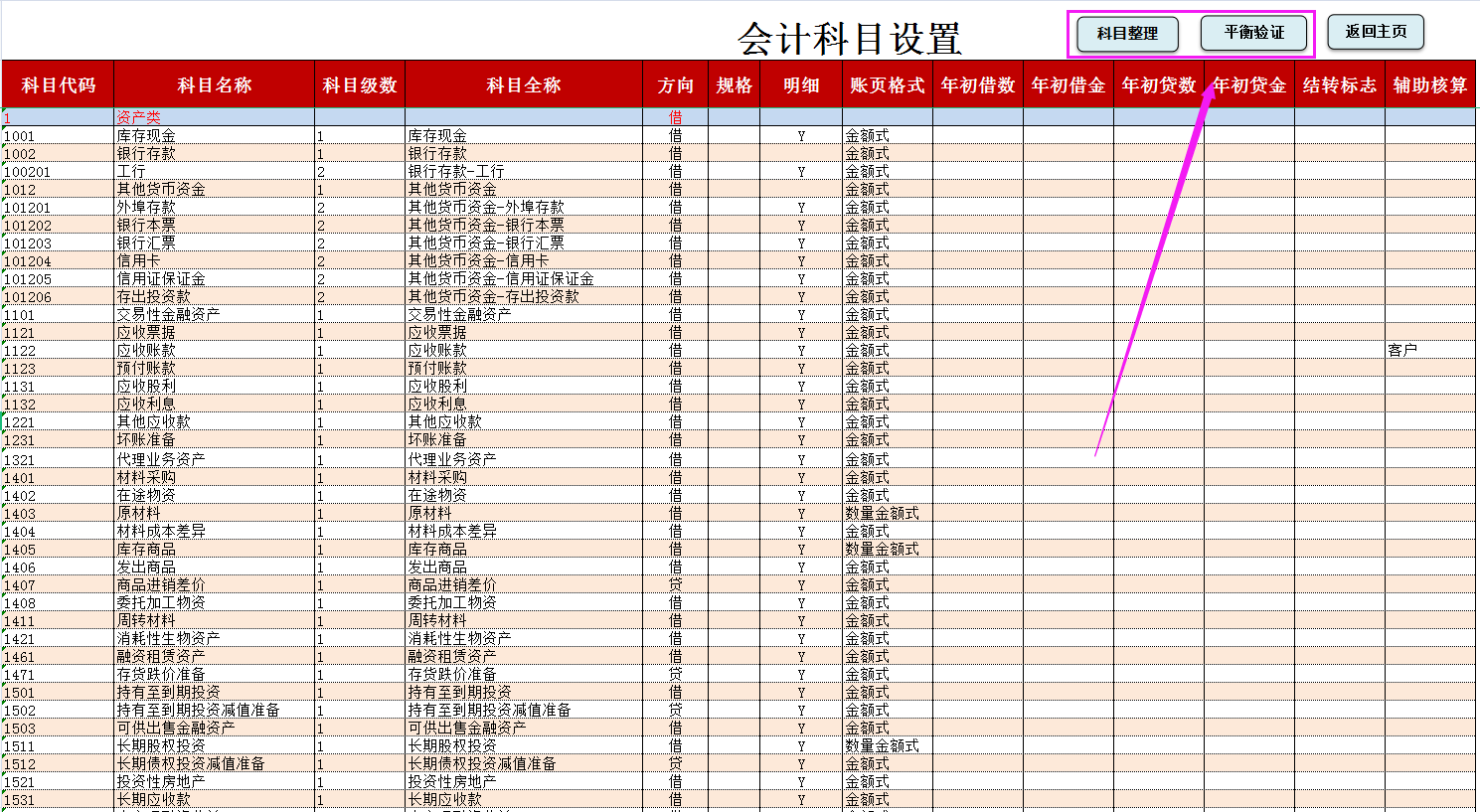Select the 年初借数 column header
Viewport: 1480px width, 812px height.
pyautogui.click(x=978, y=85)
